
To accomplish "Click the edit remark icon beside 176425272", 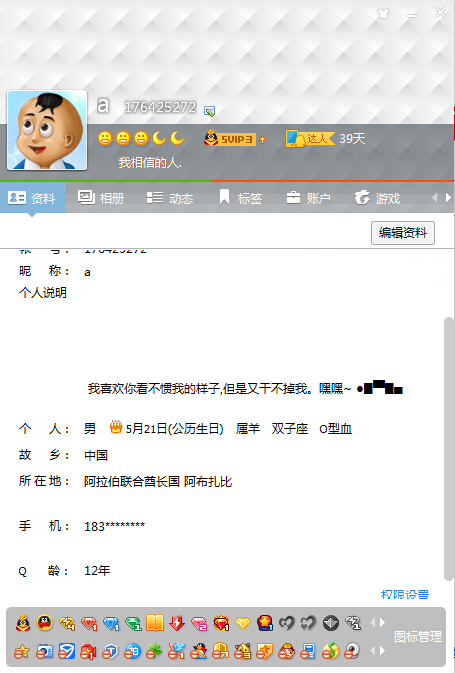I will click(209, 111).
